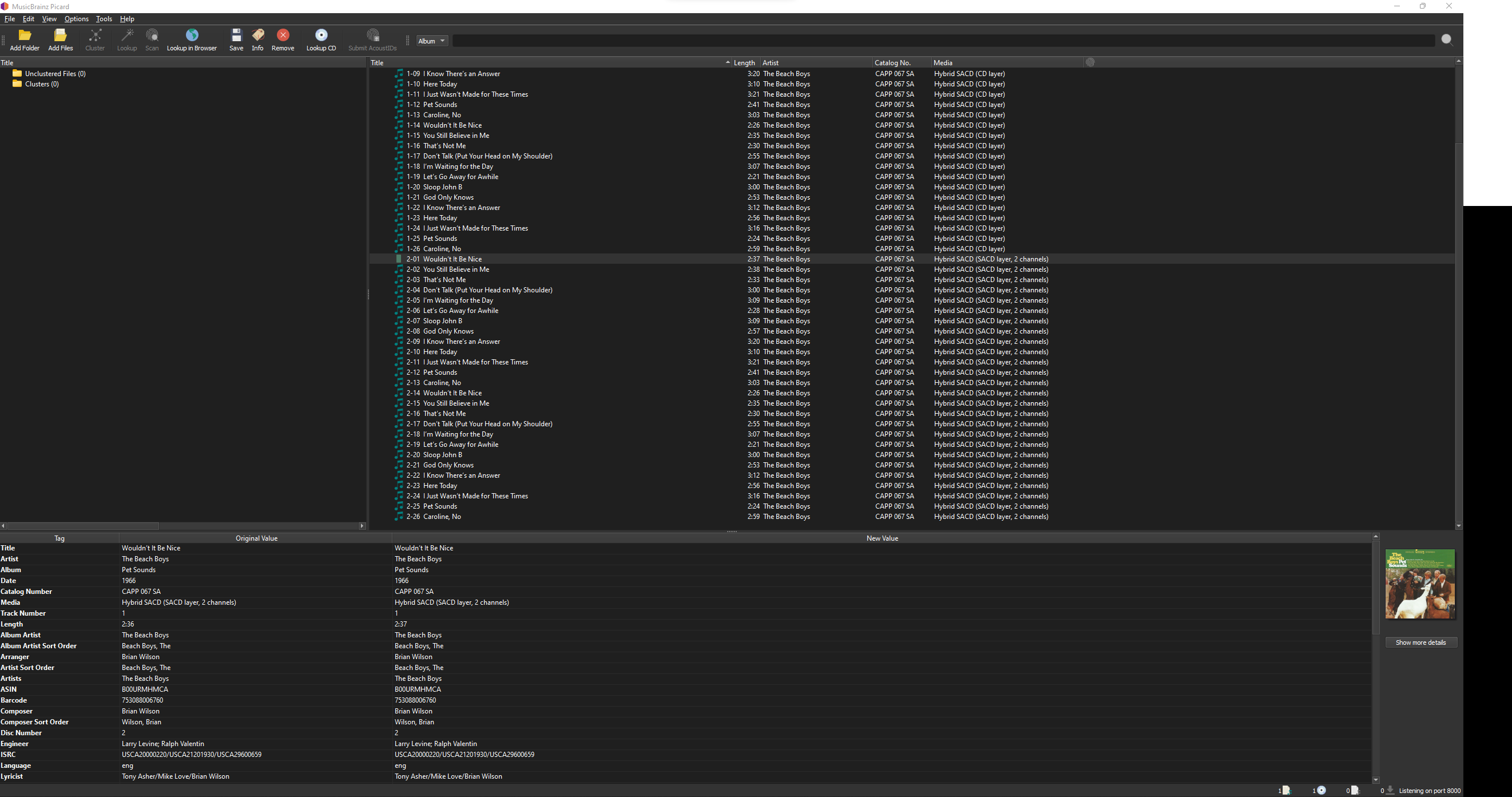
Task: Open the Help menu
Action: click(x=127, y=19)
